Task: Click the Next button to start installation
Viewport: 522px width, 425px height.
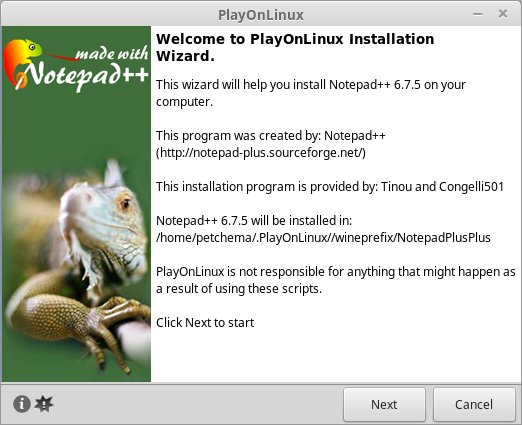Action: point(384,404)
